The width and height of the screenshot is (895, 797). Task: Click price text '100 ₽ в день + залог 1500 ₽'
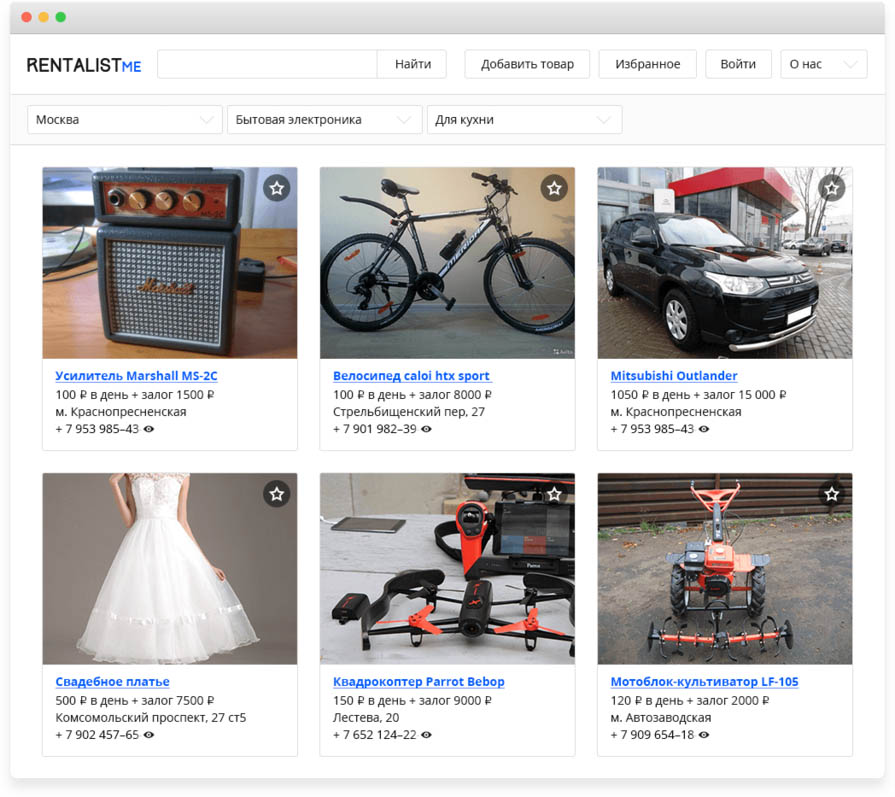[135, 395]
